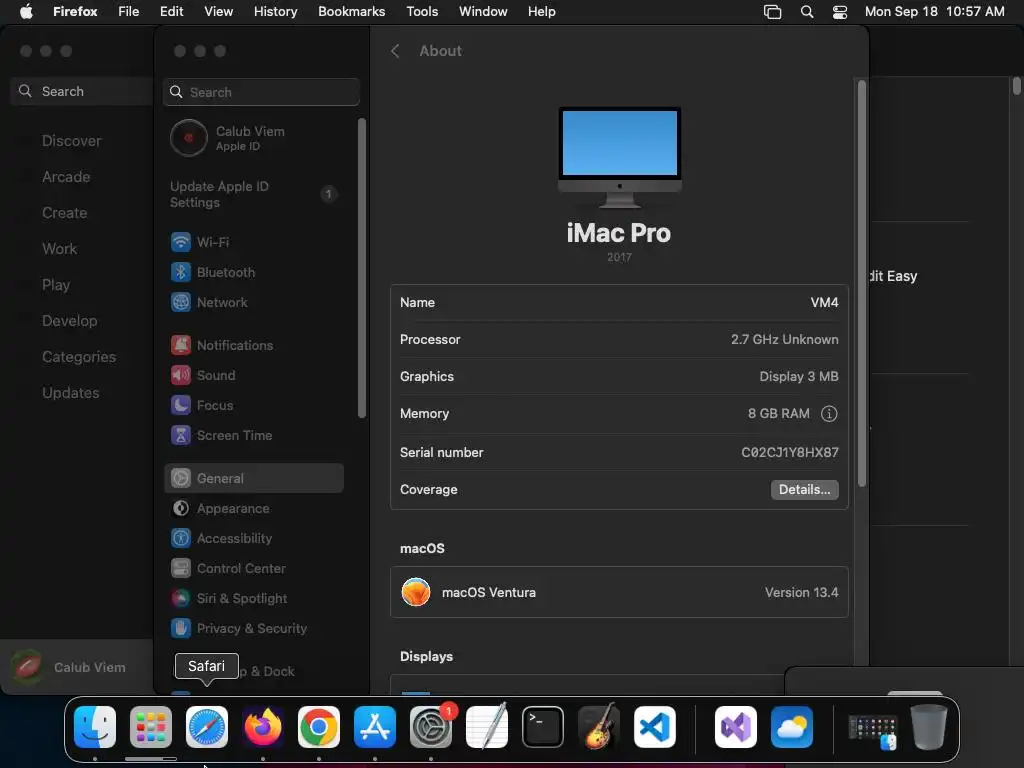The width and height of the screenshot is (1024, 768).
Task: Open the Edit menu
Action: click(x=172, y=11)
